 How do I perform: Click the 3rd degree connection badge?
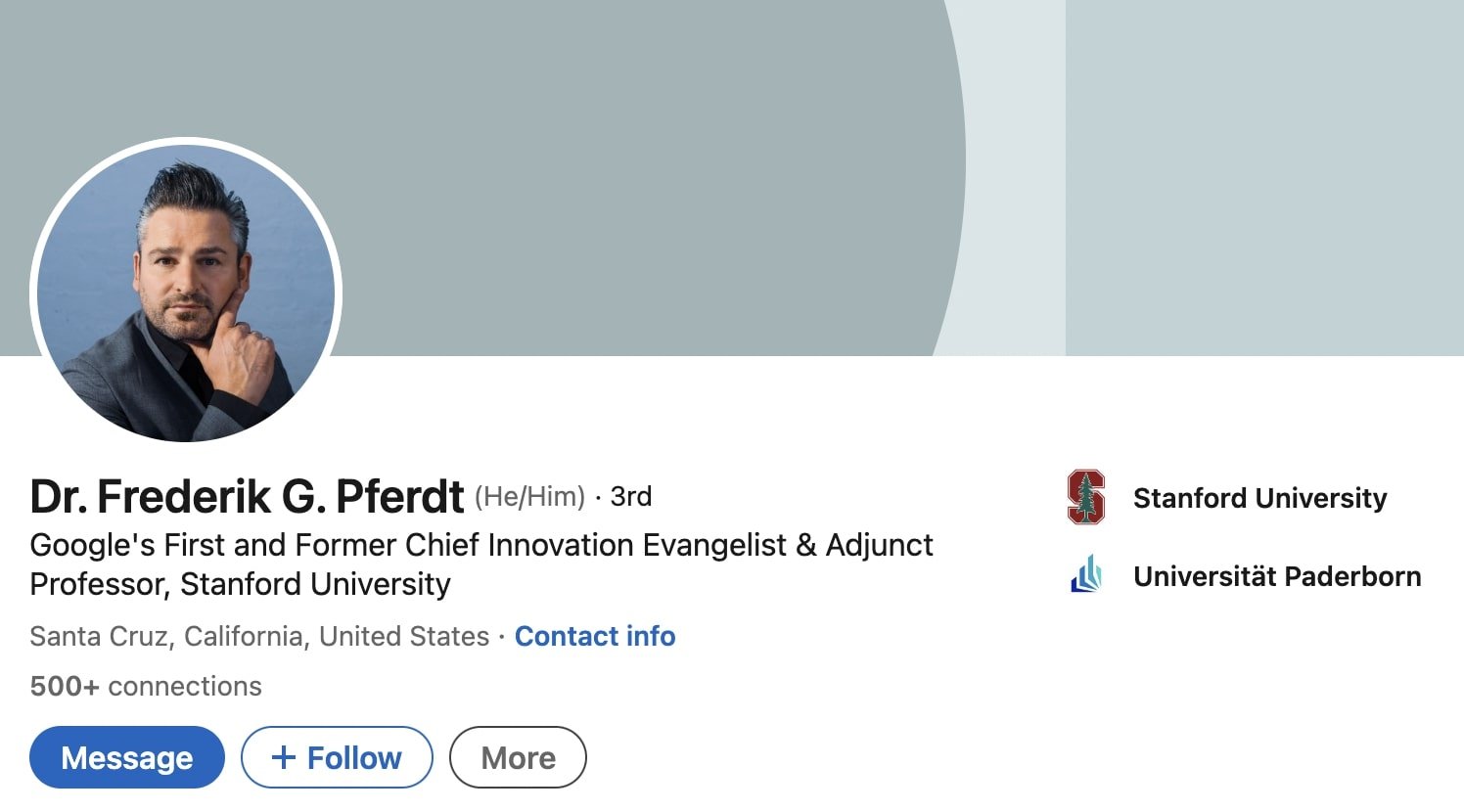pyautogui.click(x=630, y=496)
